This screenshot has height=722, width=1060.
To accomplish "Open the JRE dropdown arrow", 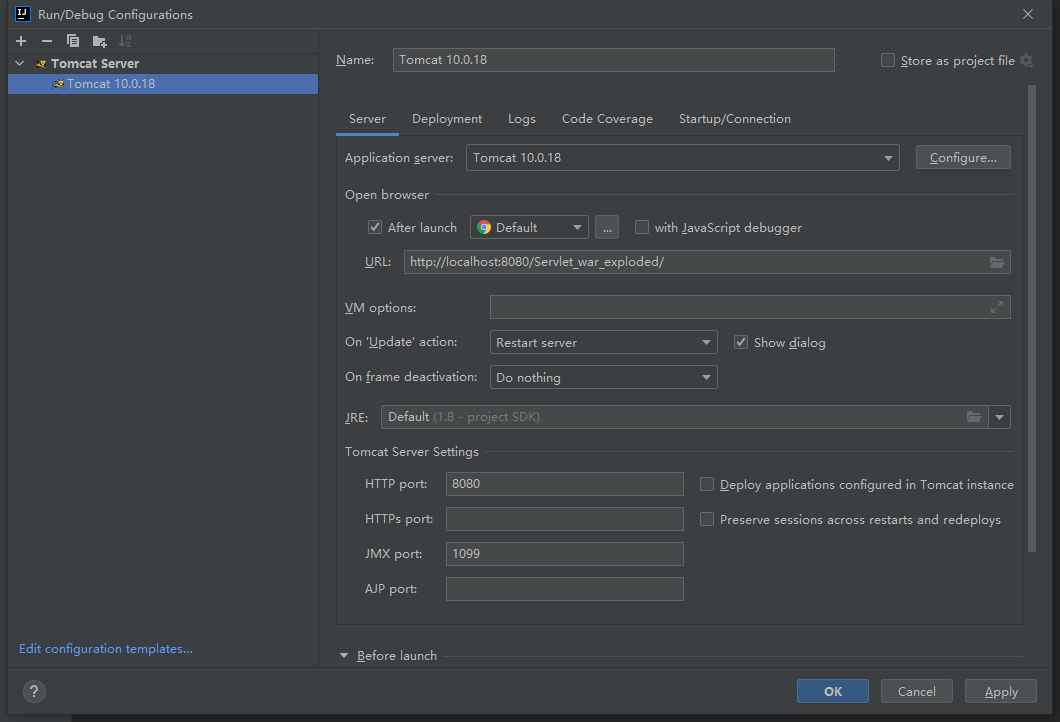I will (x=999, y=417).
